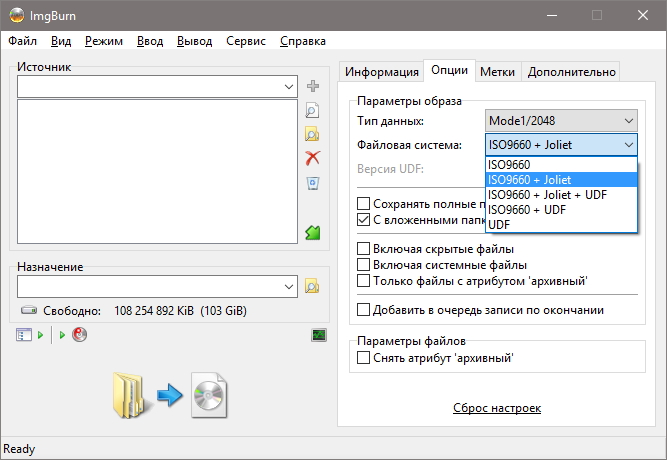Click the red disc burn icon
The width and height of the screenshot is (667, 460).
tap(79, 334)
